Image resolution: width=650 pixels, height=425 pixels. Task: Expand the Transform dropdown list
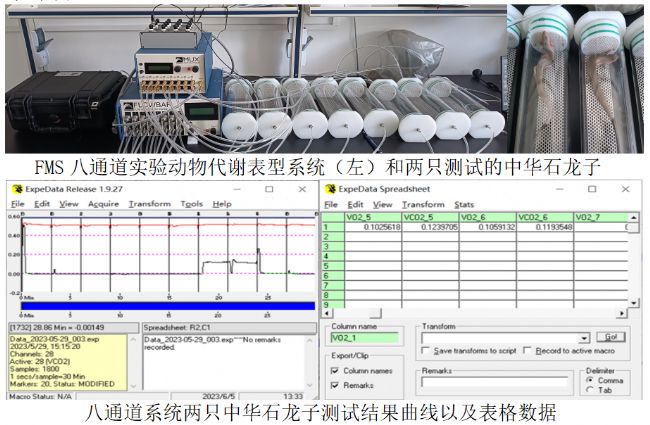click(x=584, y=338)
